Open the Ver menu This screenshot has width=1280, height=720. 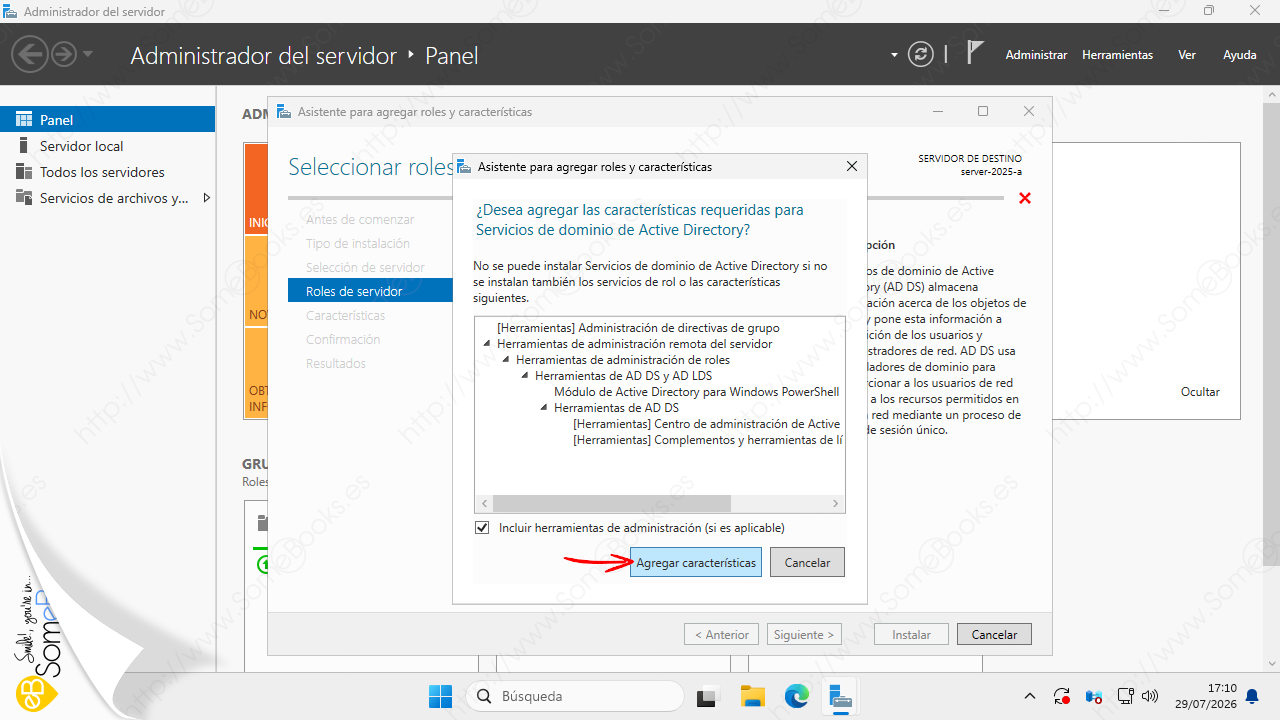pos(1187,55)
